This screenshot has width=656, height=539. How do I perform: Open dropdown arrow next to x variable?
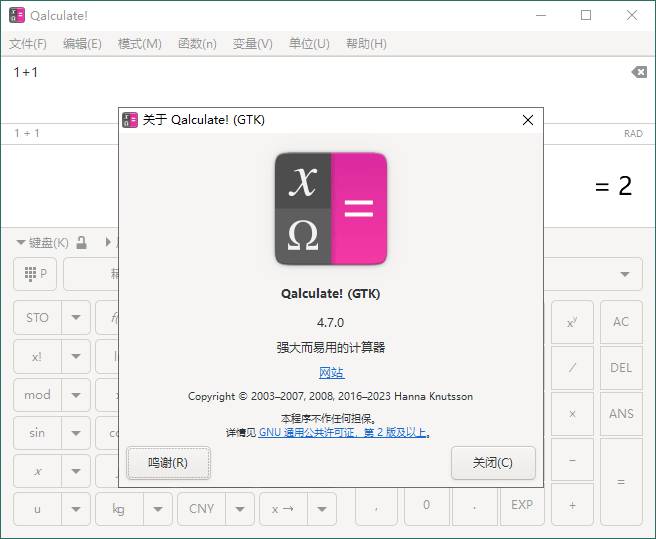[76, 471]
